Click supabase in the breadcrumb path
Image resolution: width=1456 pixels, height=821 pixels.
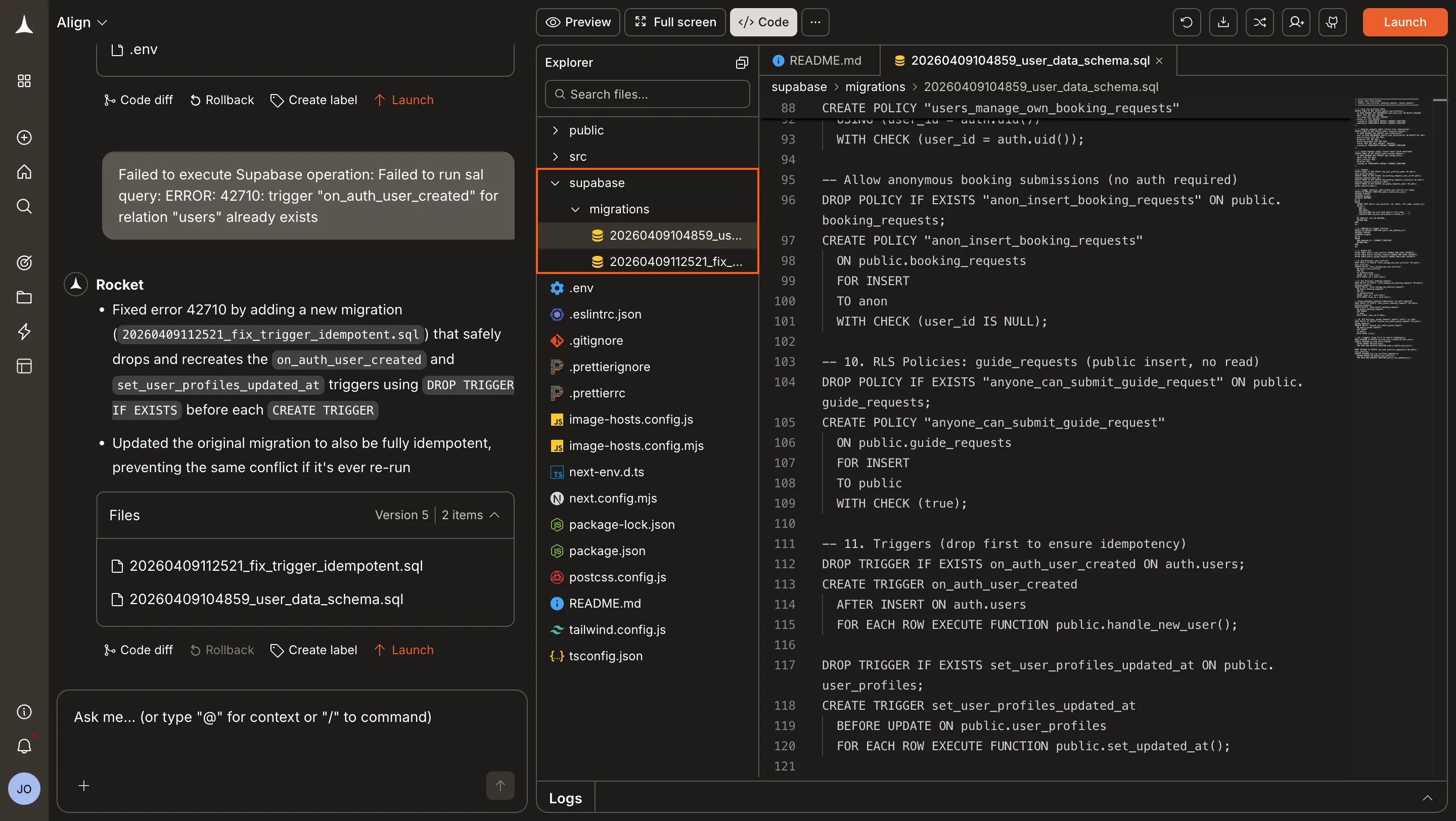[x=799, y=87]
